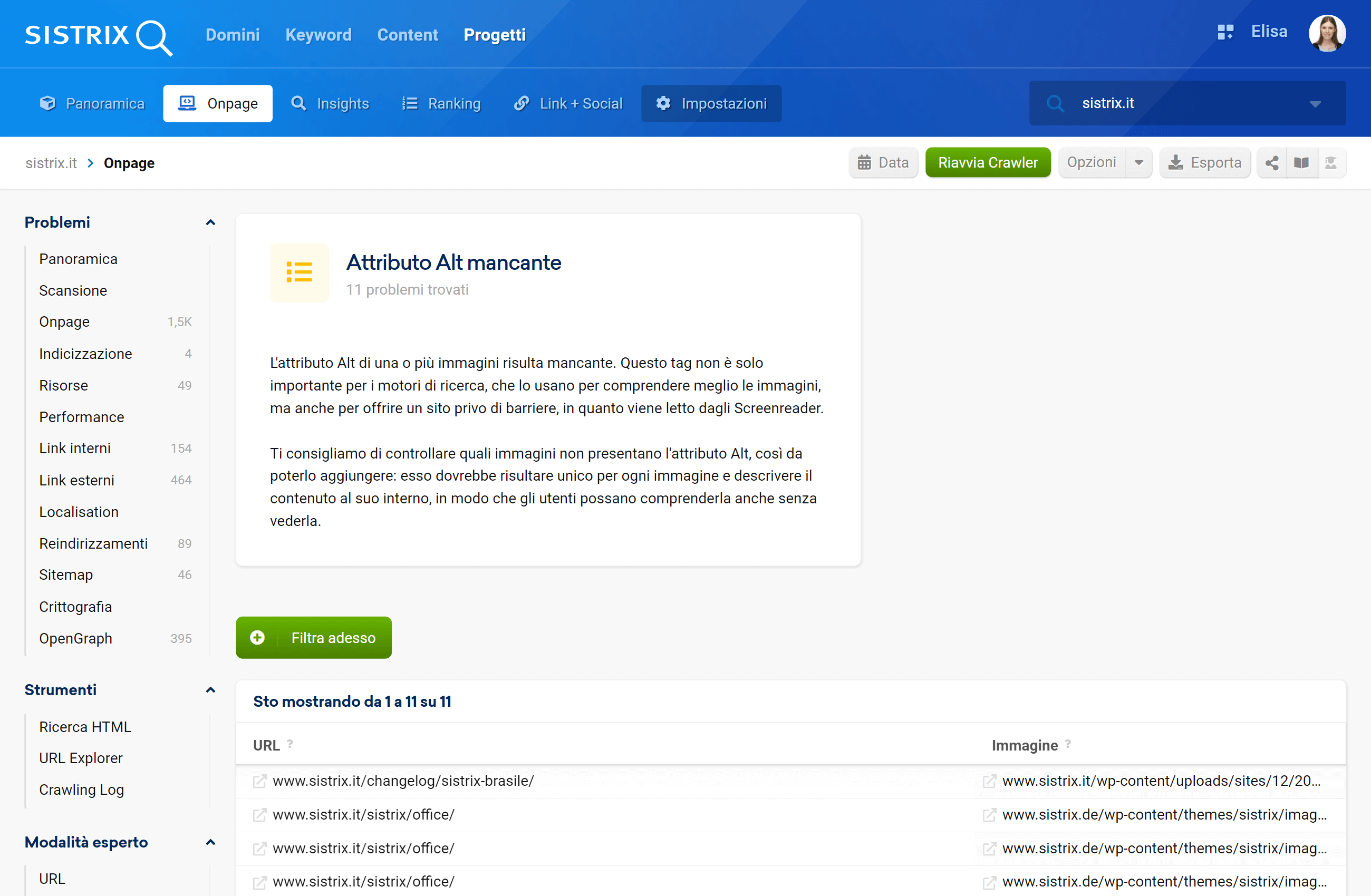Click URL www.sistrix.it/changelog/sistrix-brasile/
The height and width of the screenshot is (896, 1371).
(x=403, y=782)
